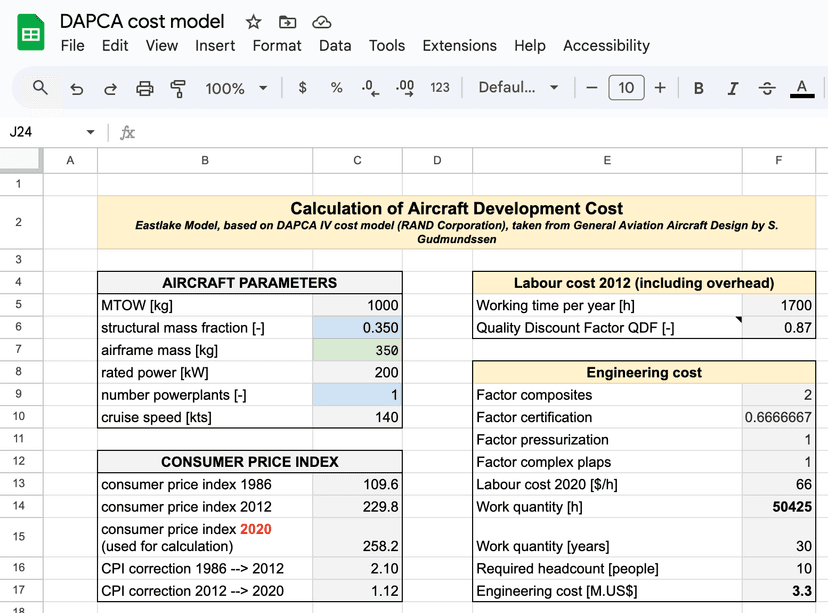The image size is (828, 613).
Task: Select the MTOW value cell
Action: click(357, 305)
